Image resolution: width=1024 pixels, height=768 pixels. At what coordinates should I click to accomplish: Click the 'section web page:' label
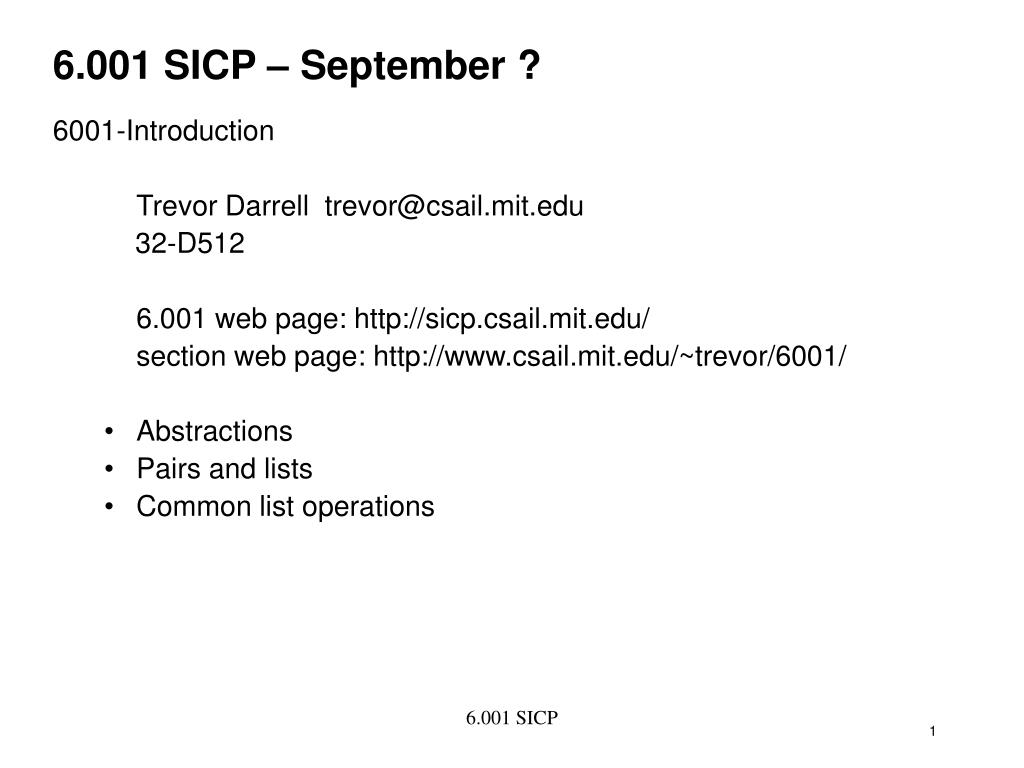(x=251, y=357)
